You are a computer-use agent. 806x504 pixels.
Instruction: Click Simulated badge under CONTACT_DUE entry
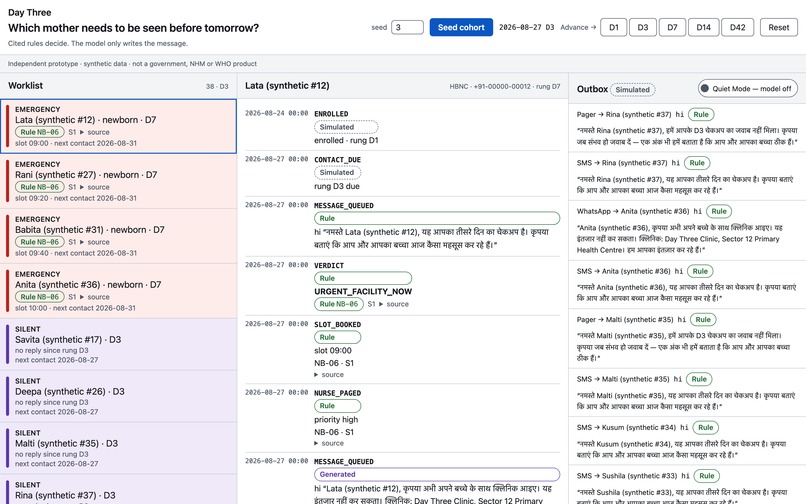337,172
